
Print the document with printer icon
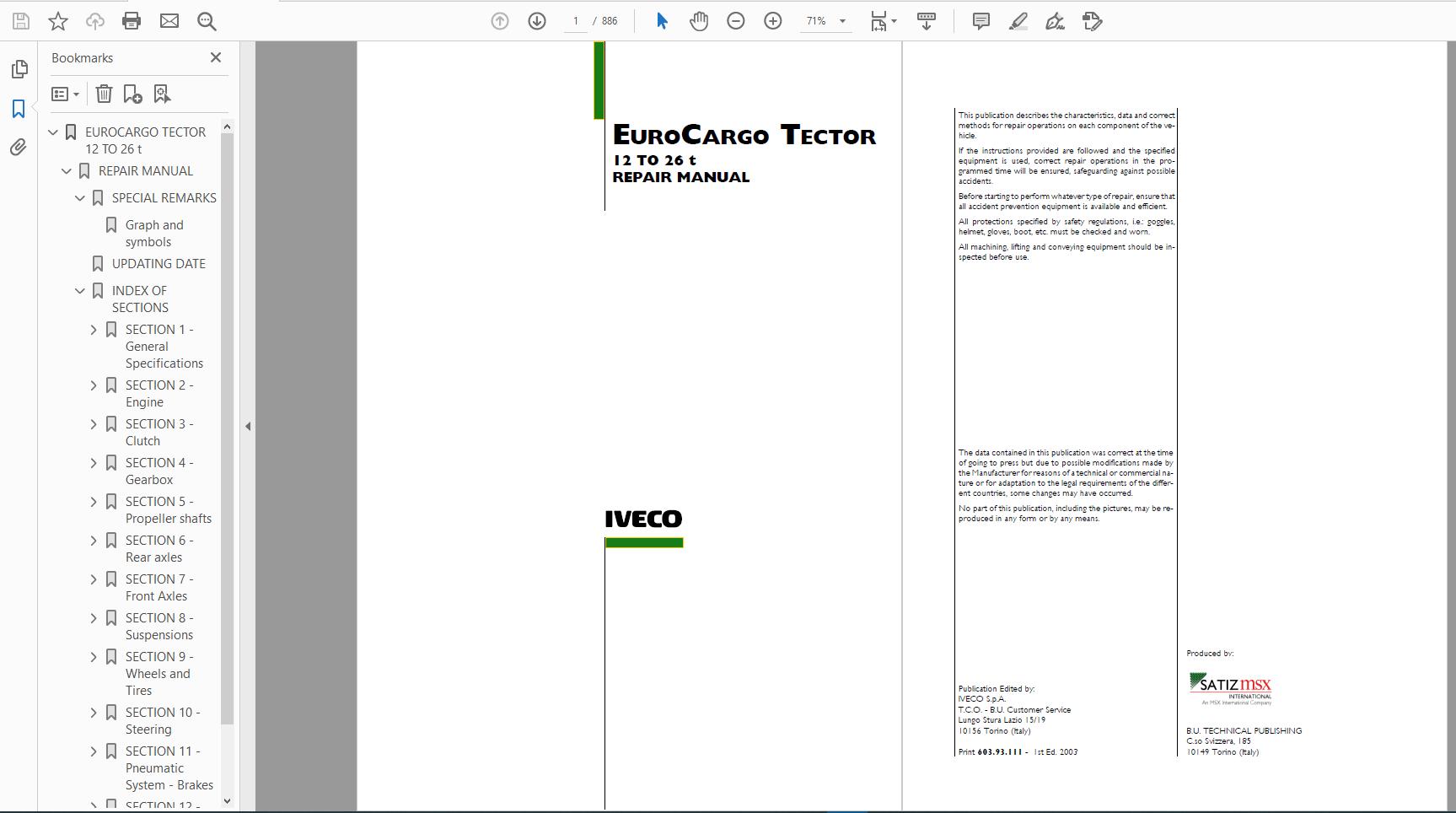[x=132, y=21]
